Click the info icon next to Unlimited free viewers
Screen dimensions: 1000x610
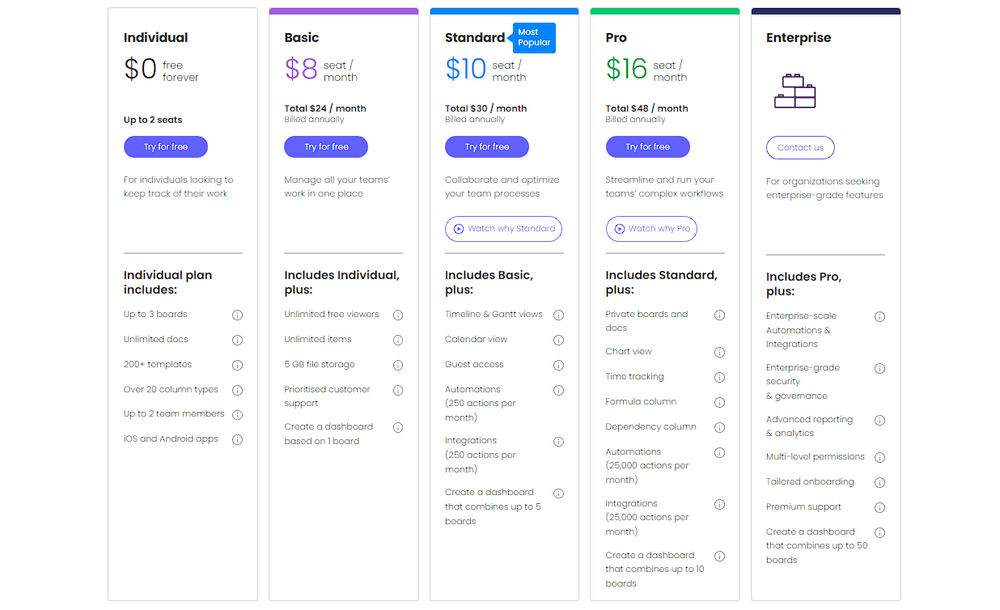398,314
